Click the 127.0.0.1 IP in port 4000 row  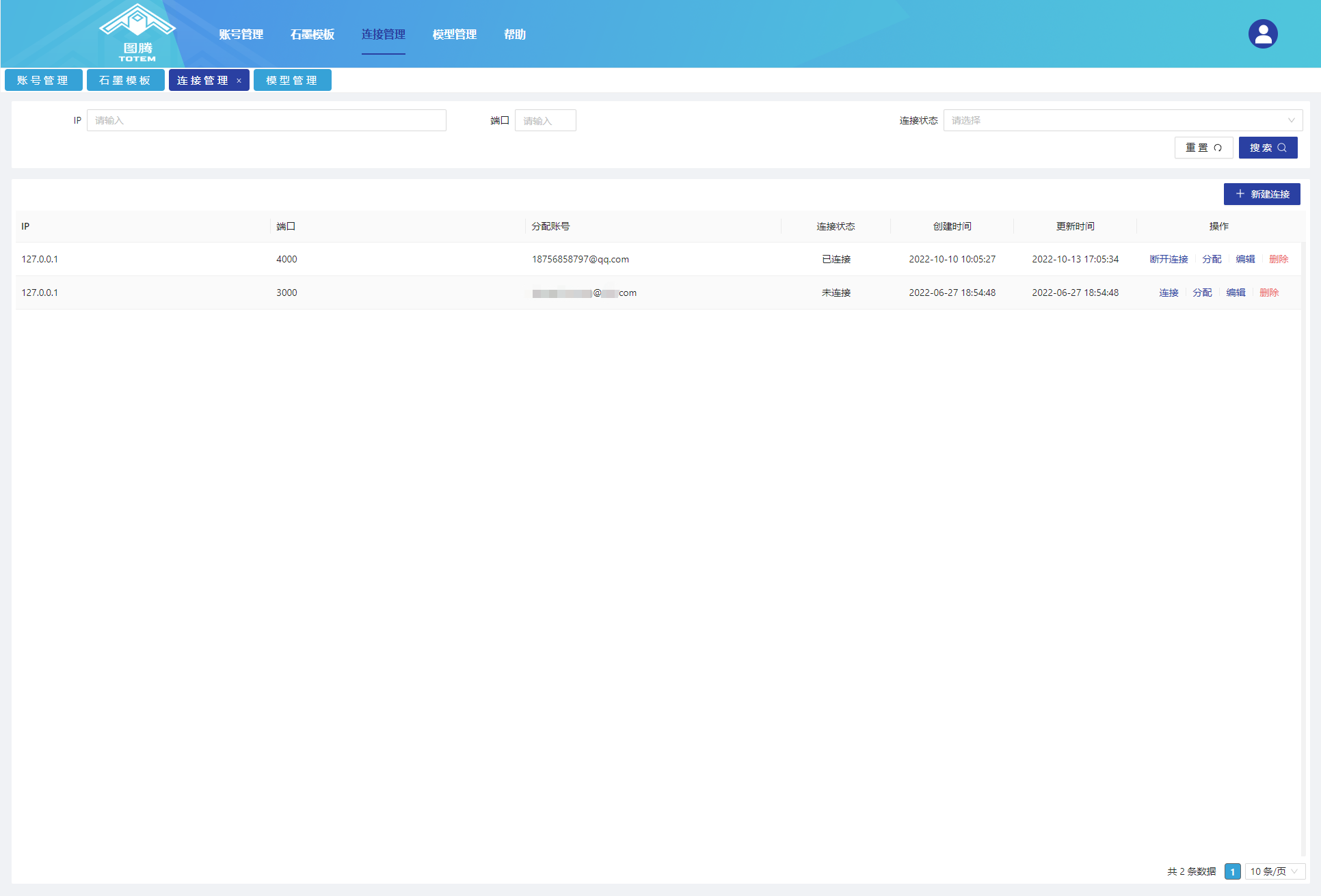40,259
